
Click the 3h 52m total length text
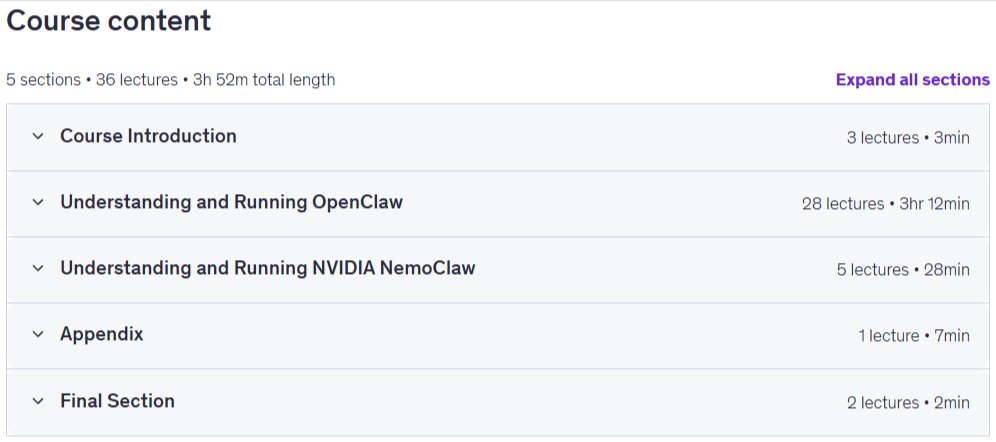point(264,80)
